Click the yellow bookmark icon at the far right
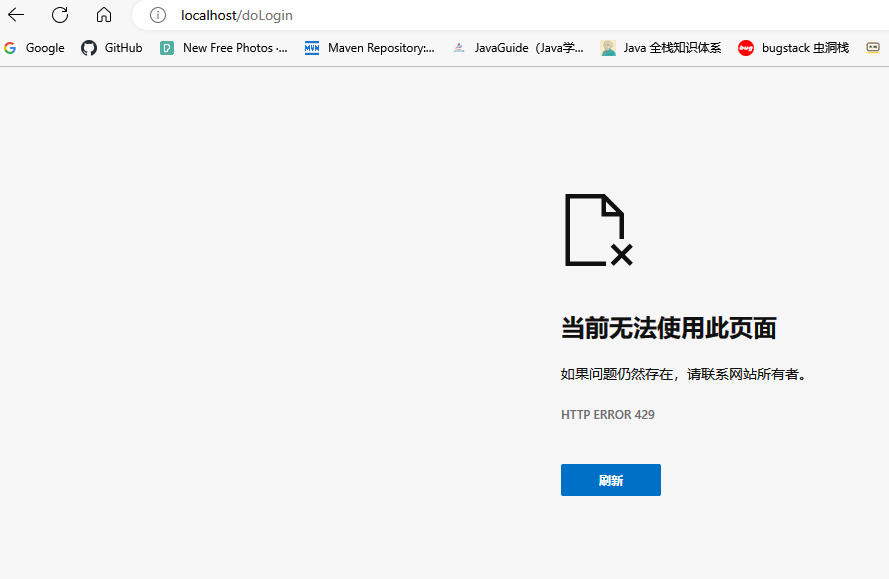 [873, 48]
